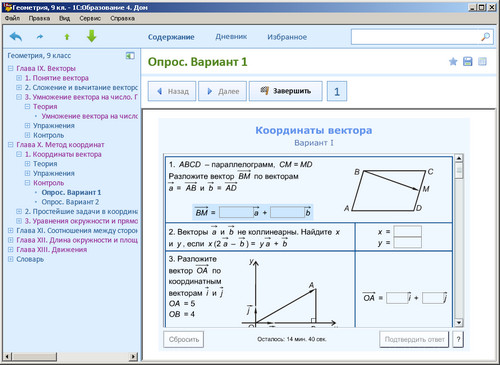Switch to the Содержание tab
500x365 pixels.
tap(171, 37)
